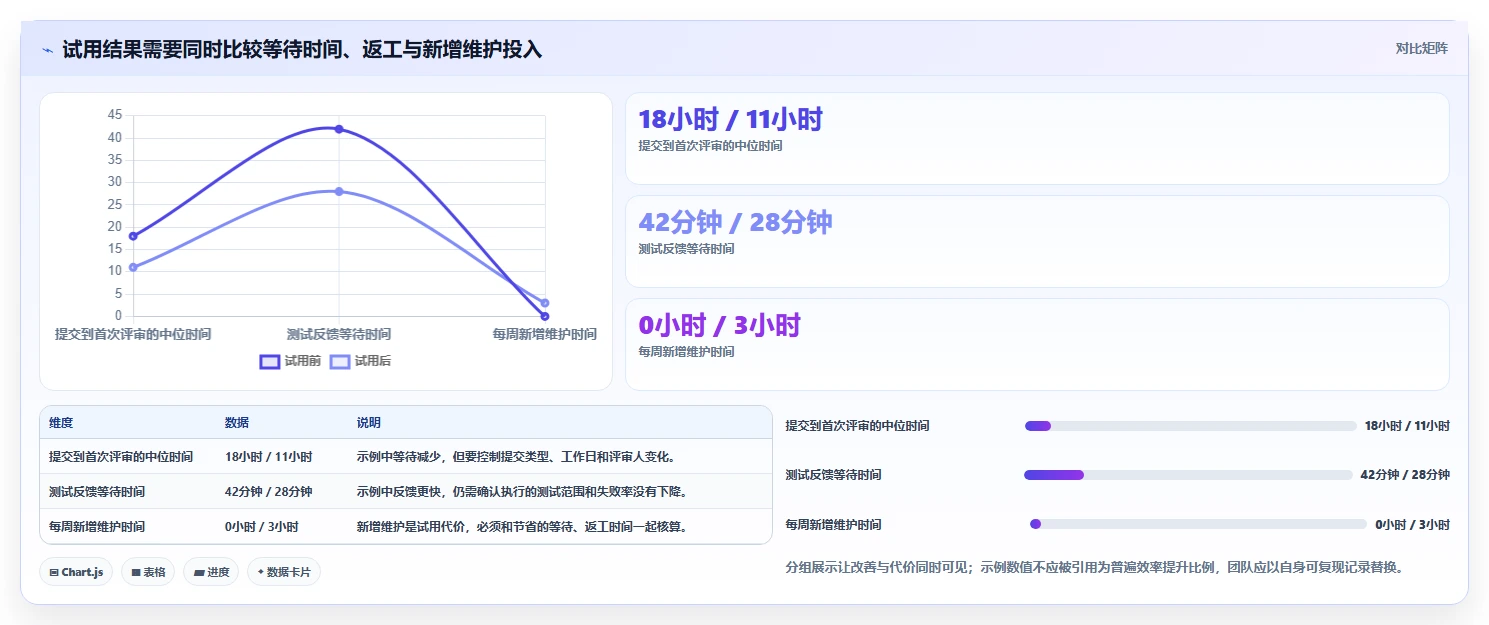Viewport: 1489px width, 625px height.
Task: Click the 试用后 data point at 3
Action: pyautogui.click(x=545, y=303)
